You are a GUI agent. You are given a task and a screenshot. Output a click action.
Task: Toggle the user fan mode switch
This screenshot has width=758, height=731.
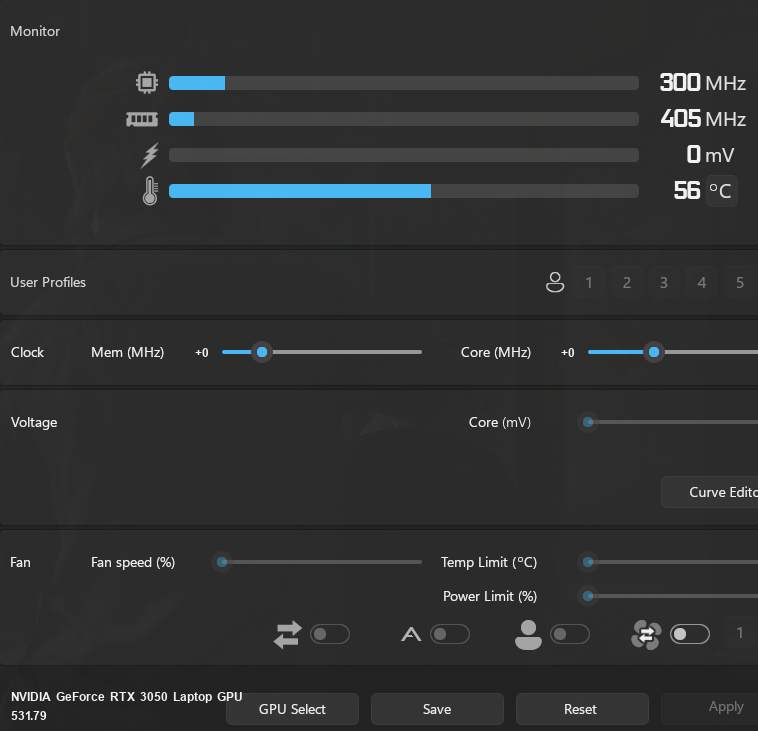coord(569,634)
